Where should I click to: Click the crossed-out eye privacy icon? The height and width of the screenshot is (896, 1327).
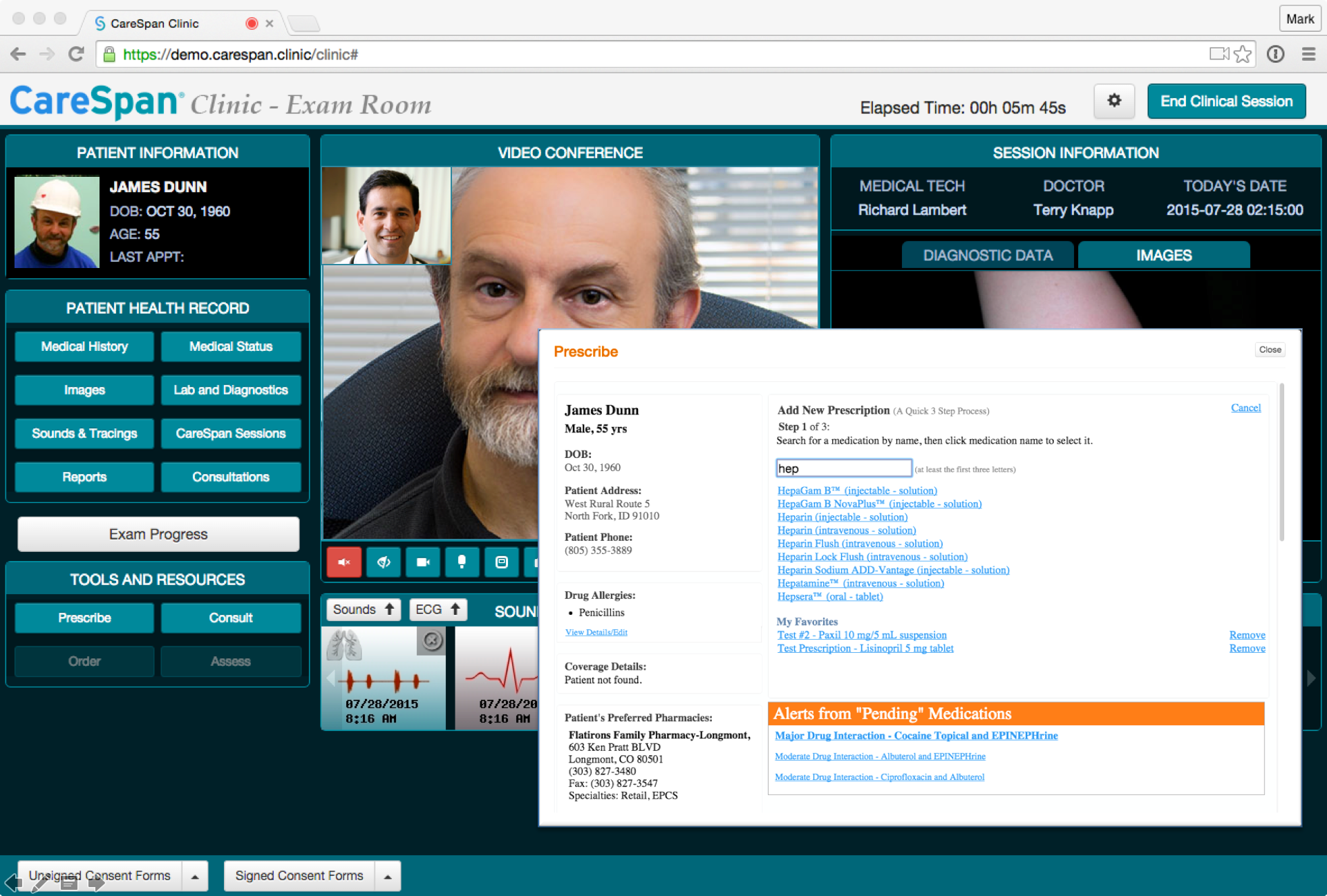[x=384, y=562]
